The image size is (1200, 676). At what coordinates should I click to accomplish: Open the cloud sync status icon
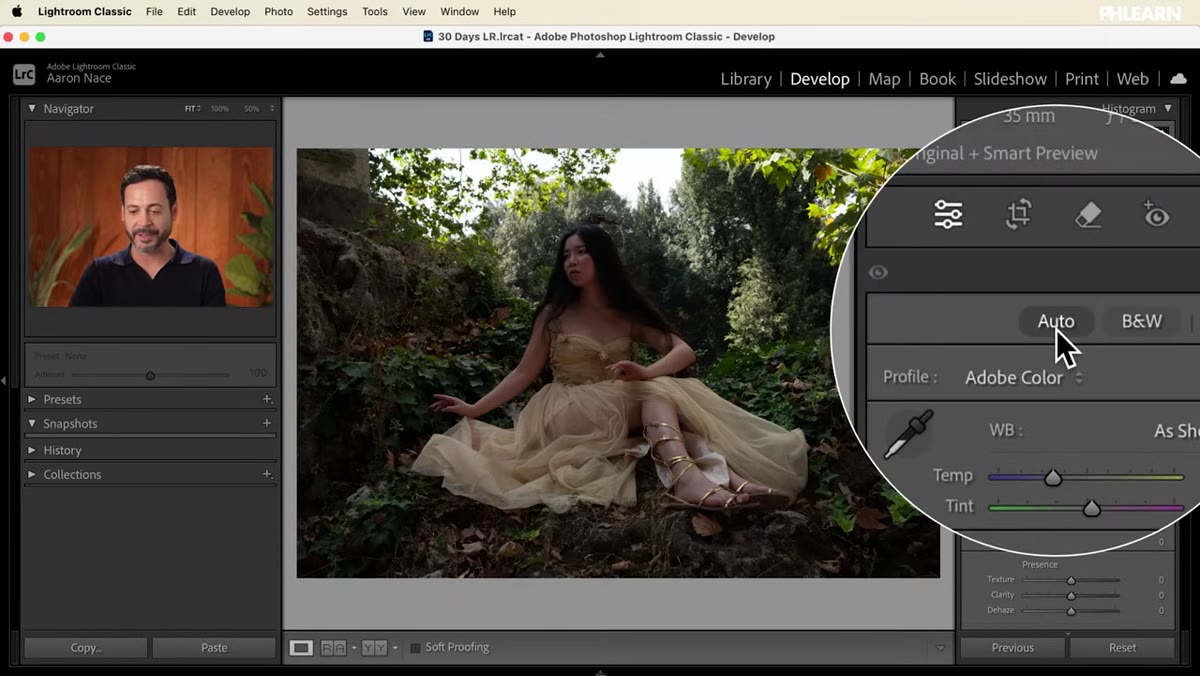click(x=1178, y=79)
